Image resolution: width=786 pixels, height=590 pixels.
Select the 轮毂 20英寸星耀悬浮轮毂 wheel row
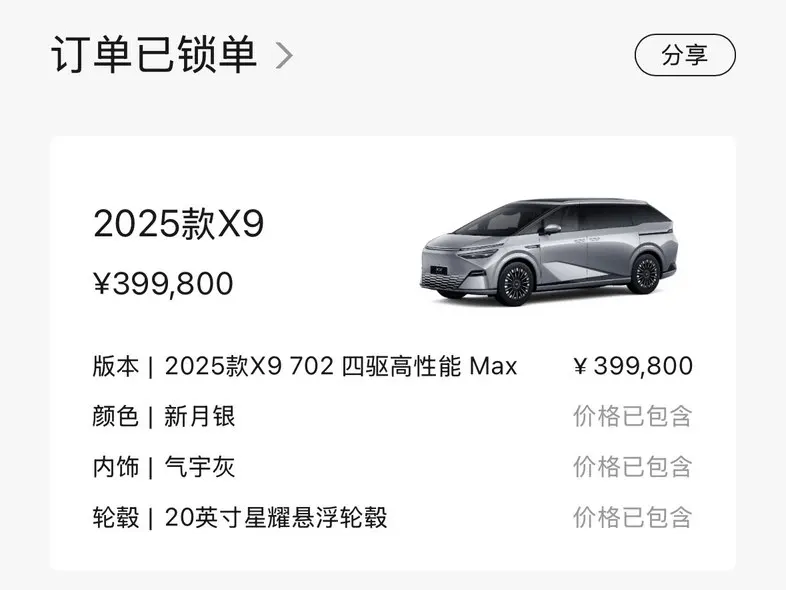point(392,517)
